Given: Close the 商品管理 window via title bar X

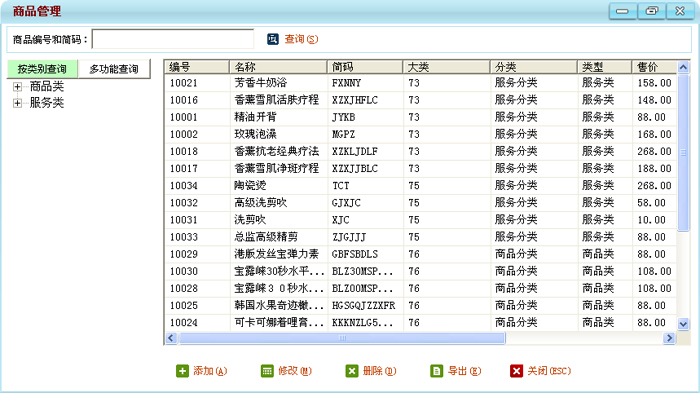Looking at the screenshot, I should tap(680, 11).
